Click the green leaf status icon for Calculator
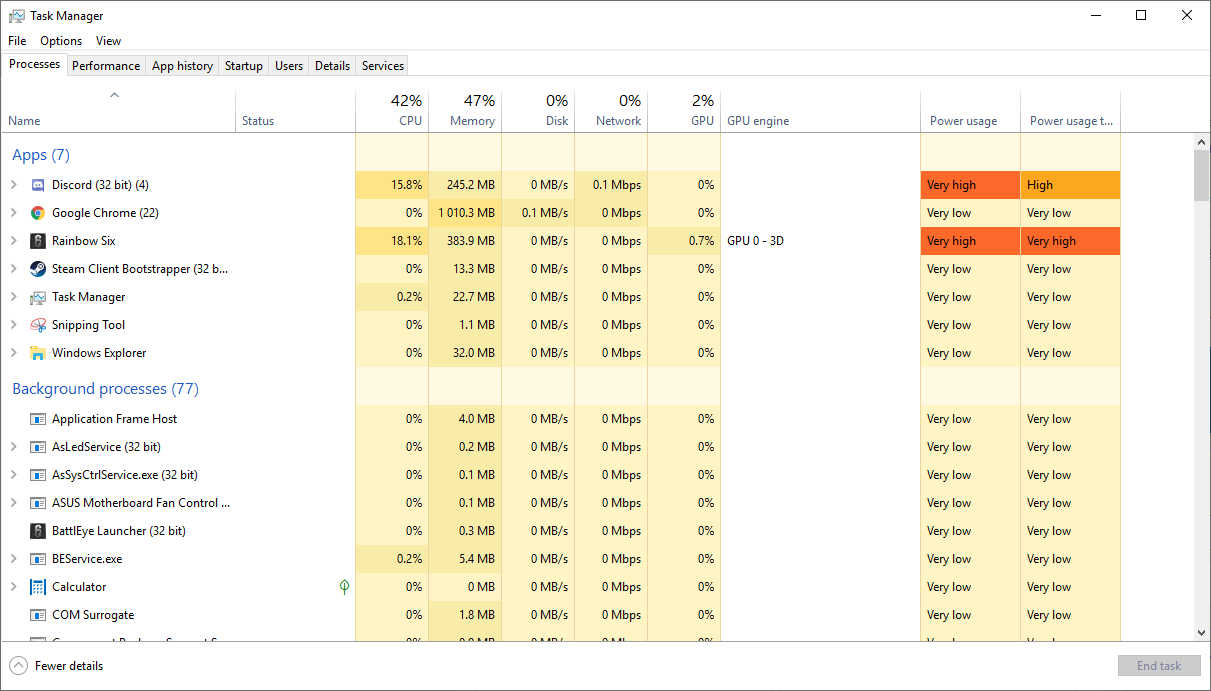 click(x=345, y=586)
